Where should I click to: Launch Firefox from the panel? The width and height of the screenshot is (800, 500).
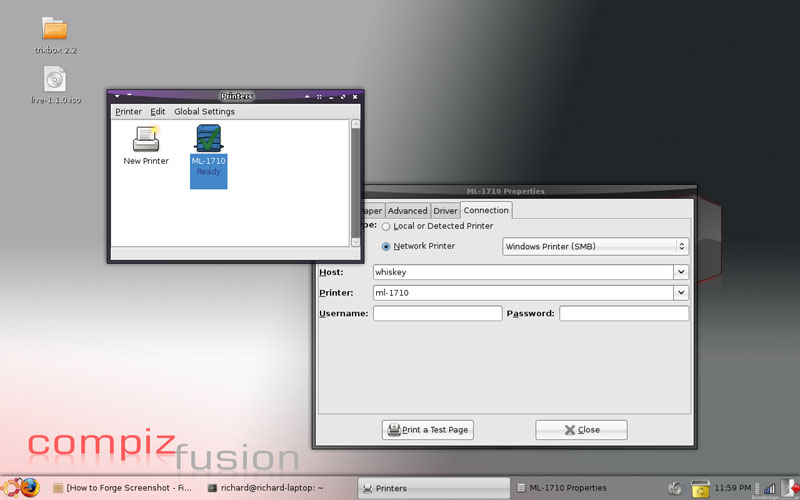[x=30, y=488]
